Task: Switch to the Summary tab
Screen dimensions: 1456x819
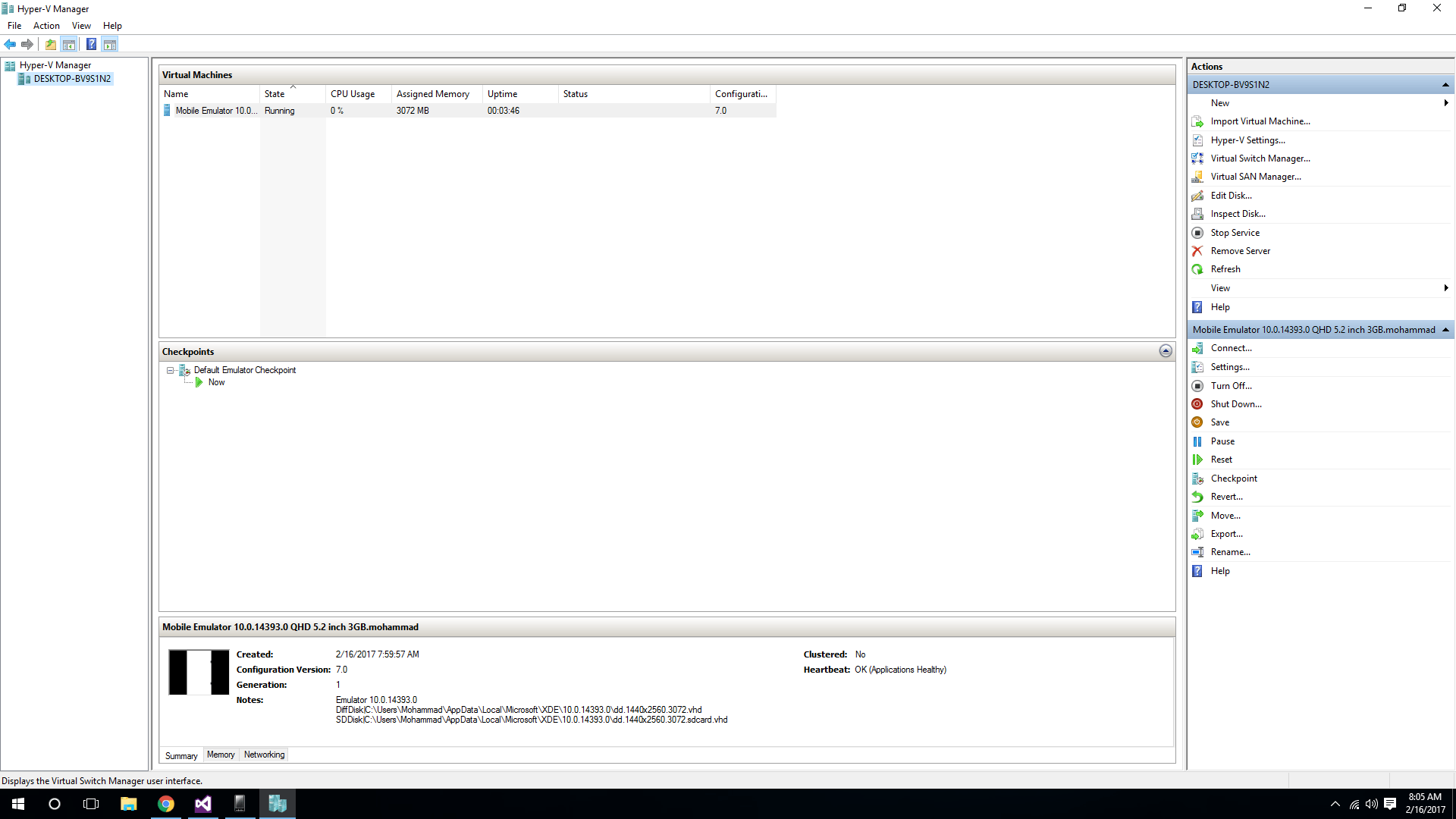Action: (x=181, y=756)
